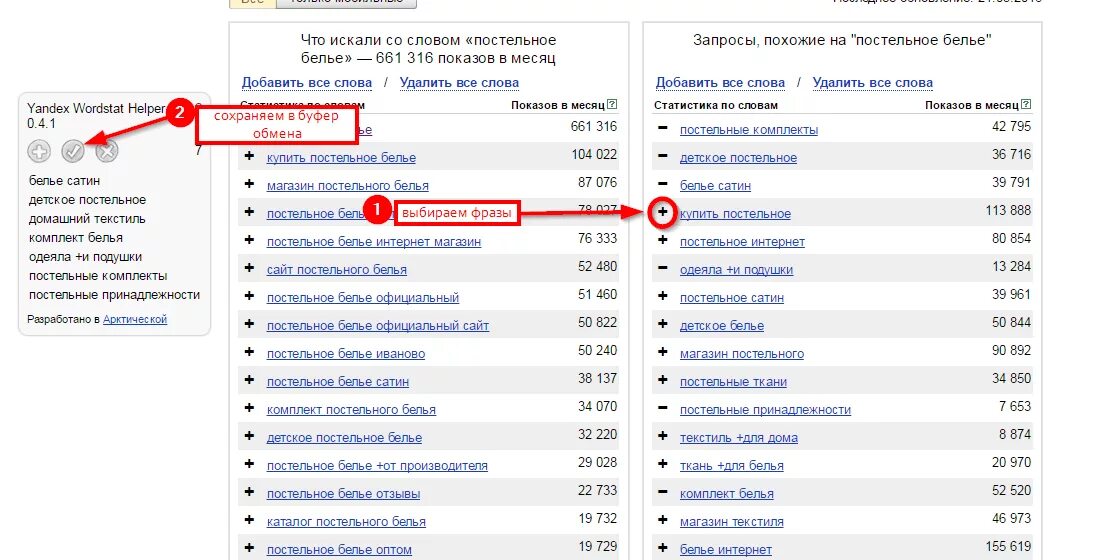Click plus beside 'постельное сатин'

(x=663, y=295)
